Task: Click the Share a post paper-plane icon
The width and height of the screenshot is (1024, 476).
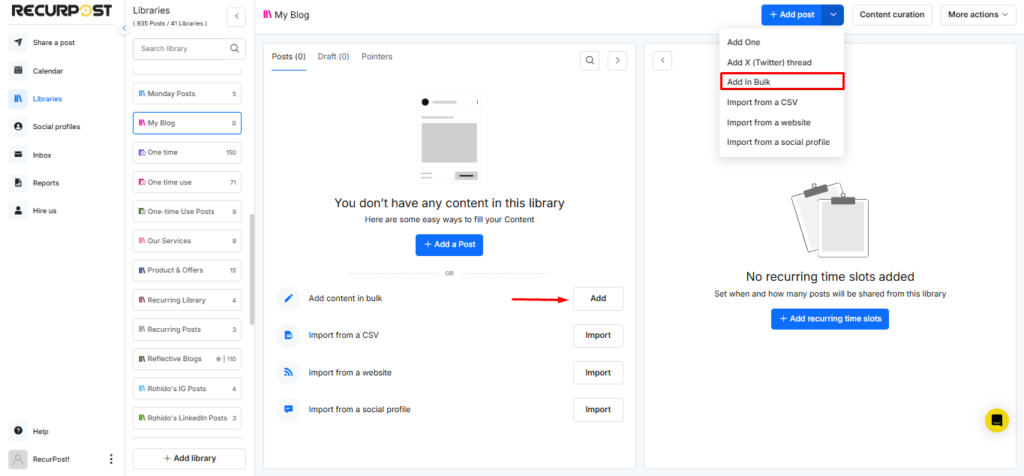Action: (18, 43)
